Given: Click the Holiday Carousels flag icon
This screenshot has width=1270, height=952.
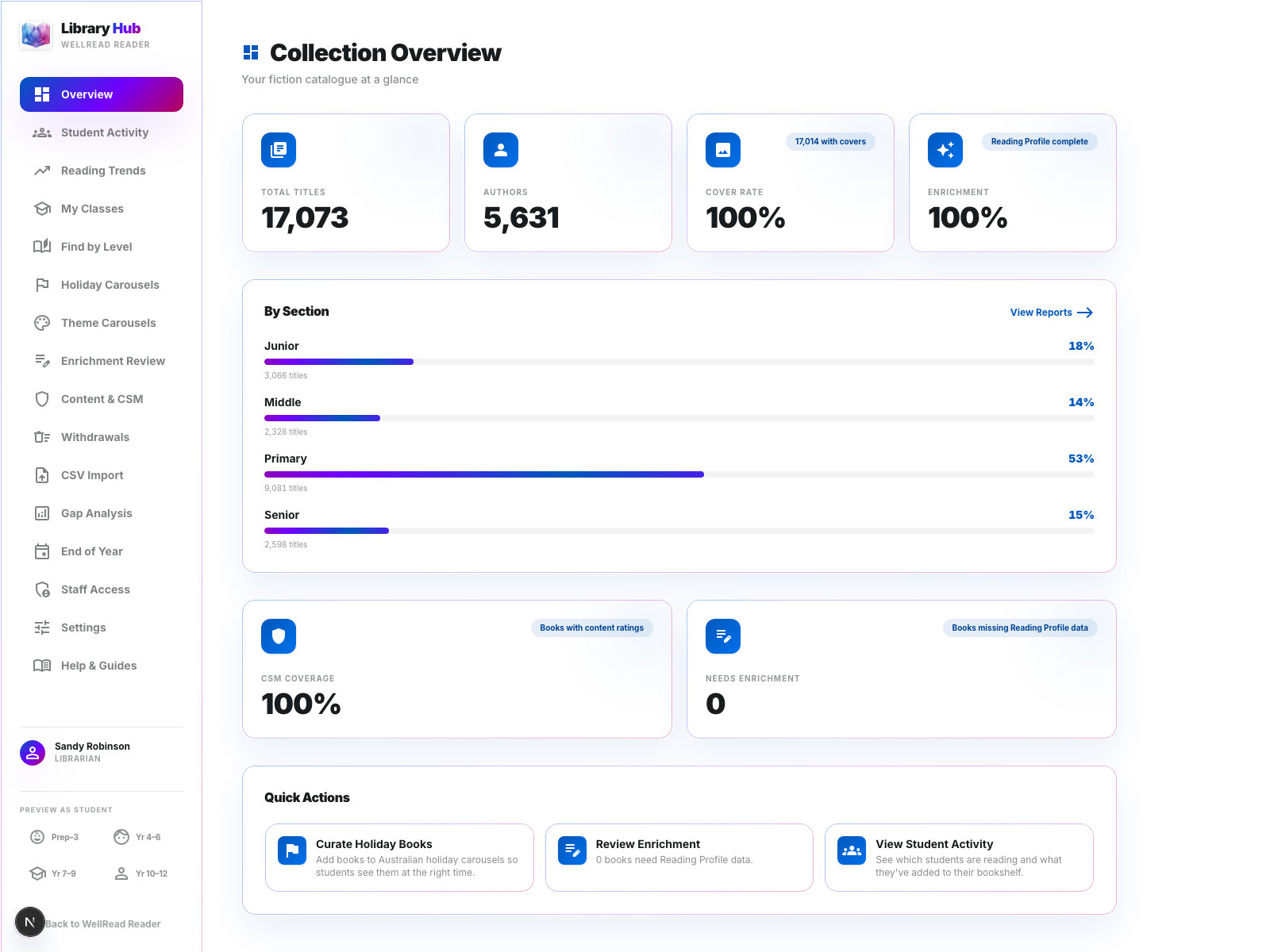Looking at the screenshot, I should (x=41, y=284).
